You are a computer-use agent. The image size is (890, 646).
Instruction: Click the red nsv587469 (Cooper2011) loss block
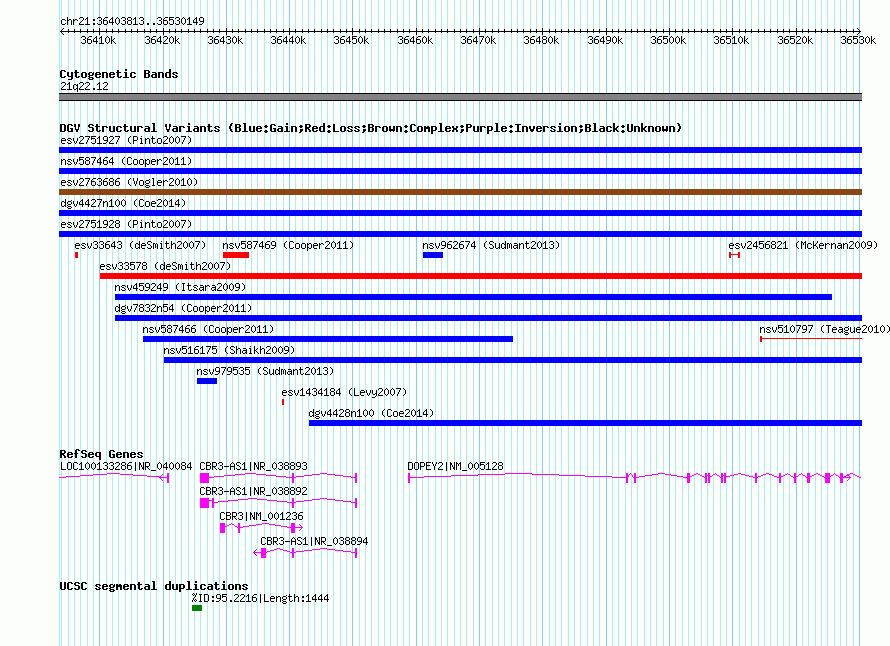coord(236,255)
